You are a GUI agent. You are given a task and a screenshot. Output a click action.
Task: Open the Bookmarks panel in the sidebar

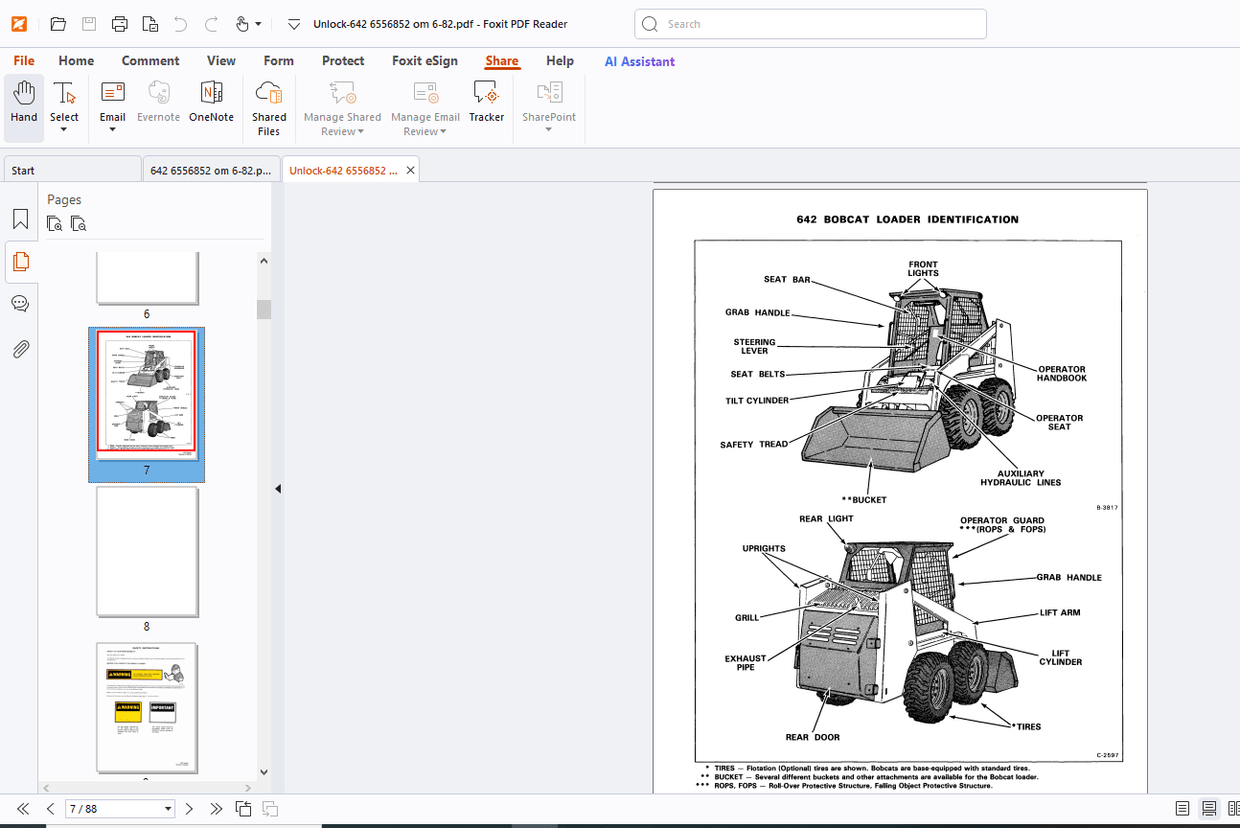pos(21,218)
